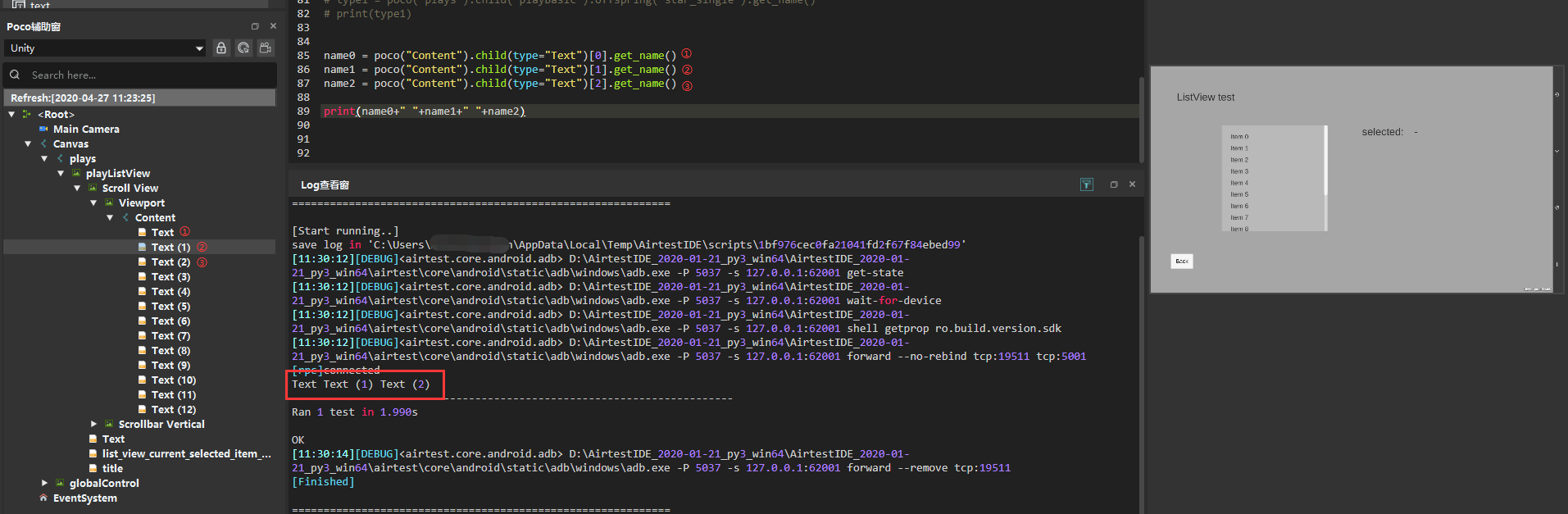Collapse the Viewport tree node

click(x=93, y=203)
